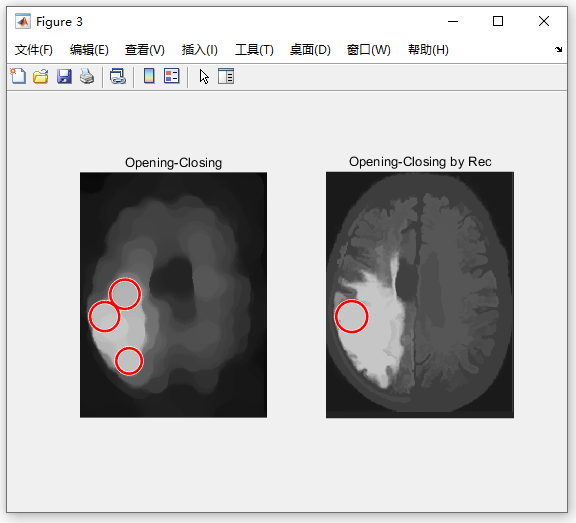Viewport: 576px width, 523px height.
Task: Print the figure using the printer icon
Action: pos(87,76)
